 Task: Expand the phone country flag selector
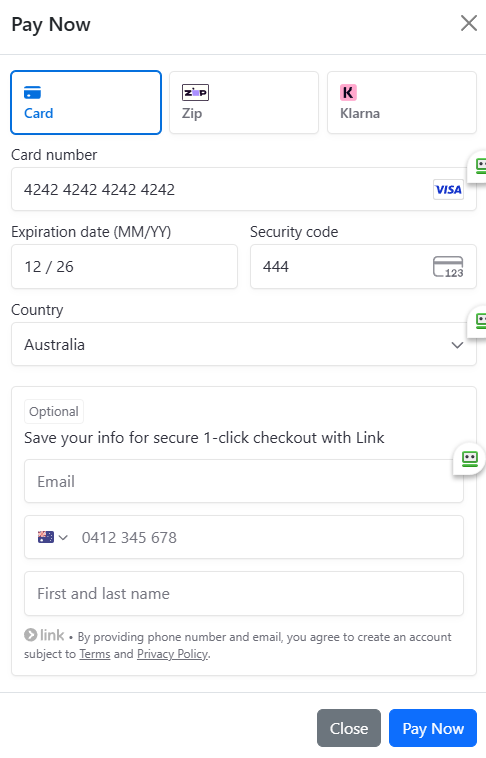pyautogui.click(x=53, y=537)
